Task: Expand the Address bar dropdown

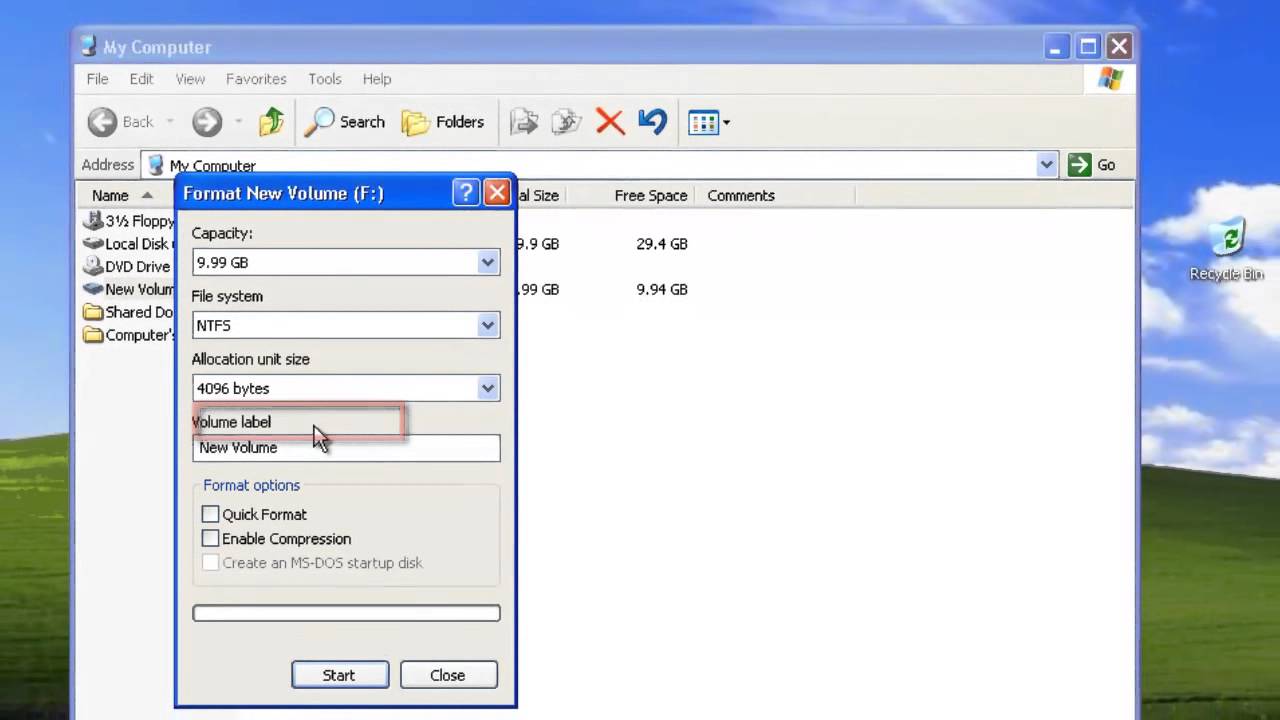Action: coord(1046,165)
